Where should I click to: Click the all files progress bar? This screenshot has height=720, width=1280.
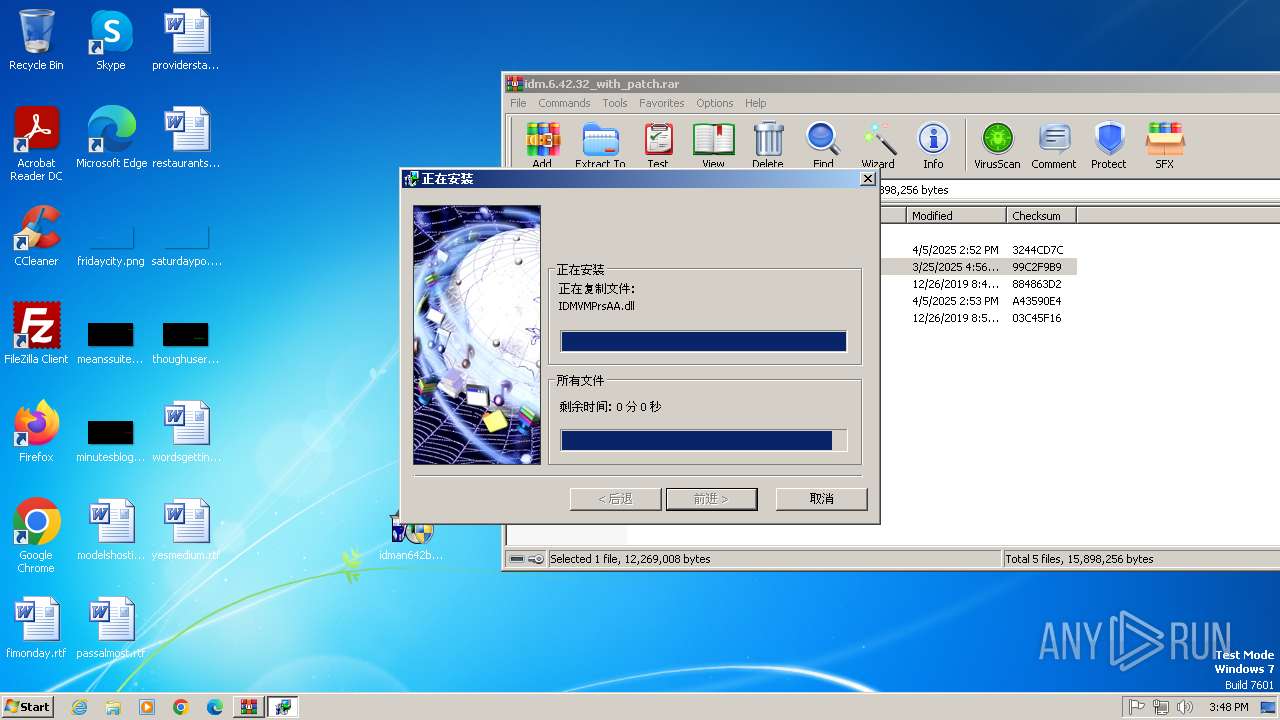click(x=703, y=441)
